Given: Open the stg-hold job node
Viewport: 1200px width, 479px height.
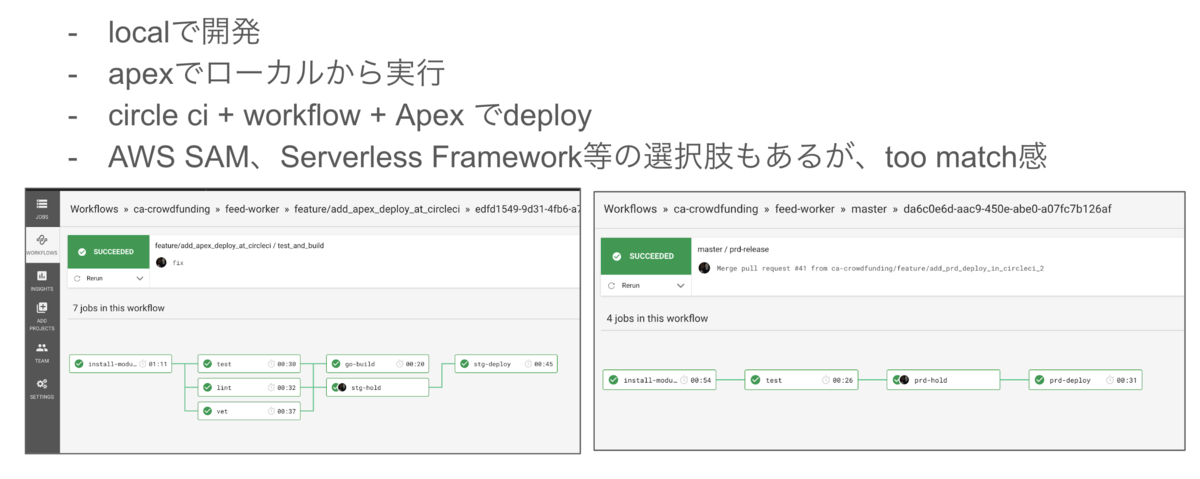Looking at the screenshot, I should click(x=378, y=387).
